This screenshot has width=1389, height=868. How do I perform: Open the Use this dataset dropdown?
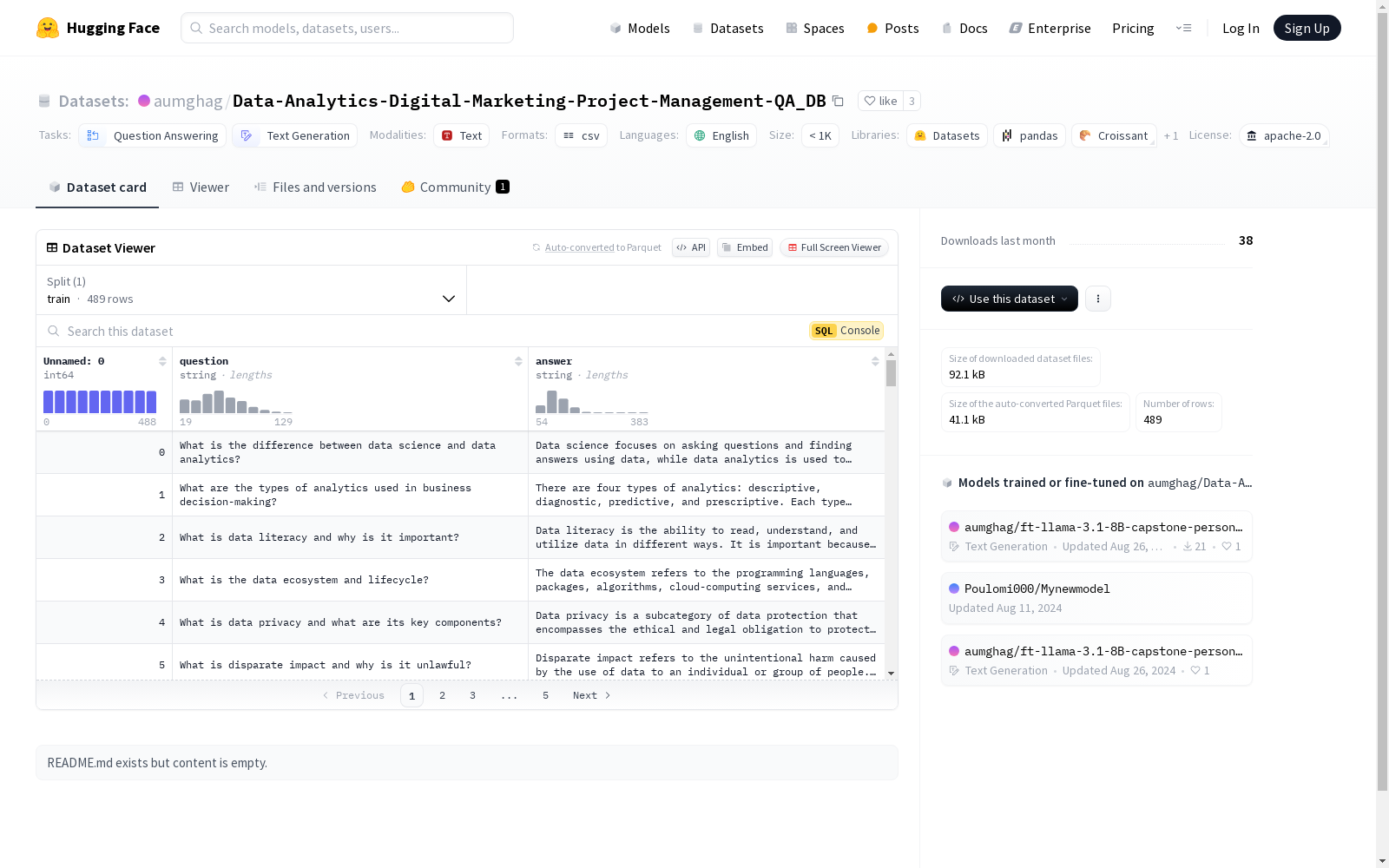pos(1010,299)
